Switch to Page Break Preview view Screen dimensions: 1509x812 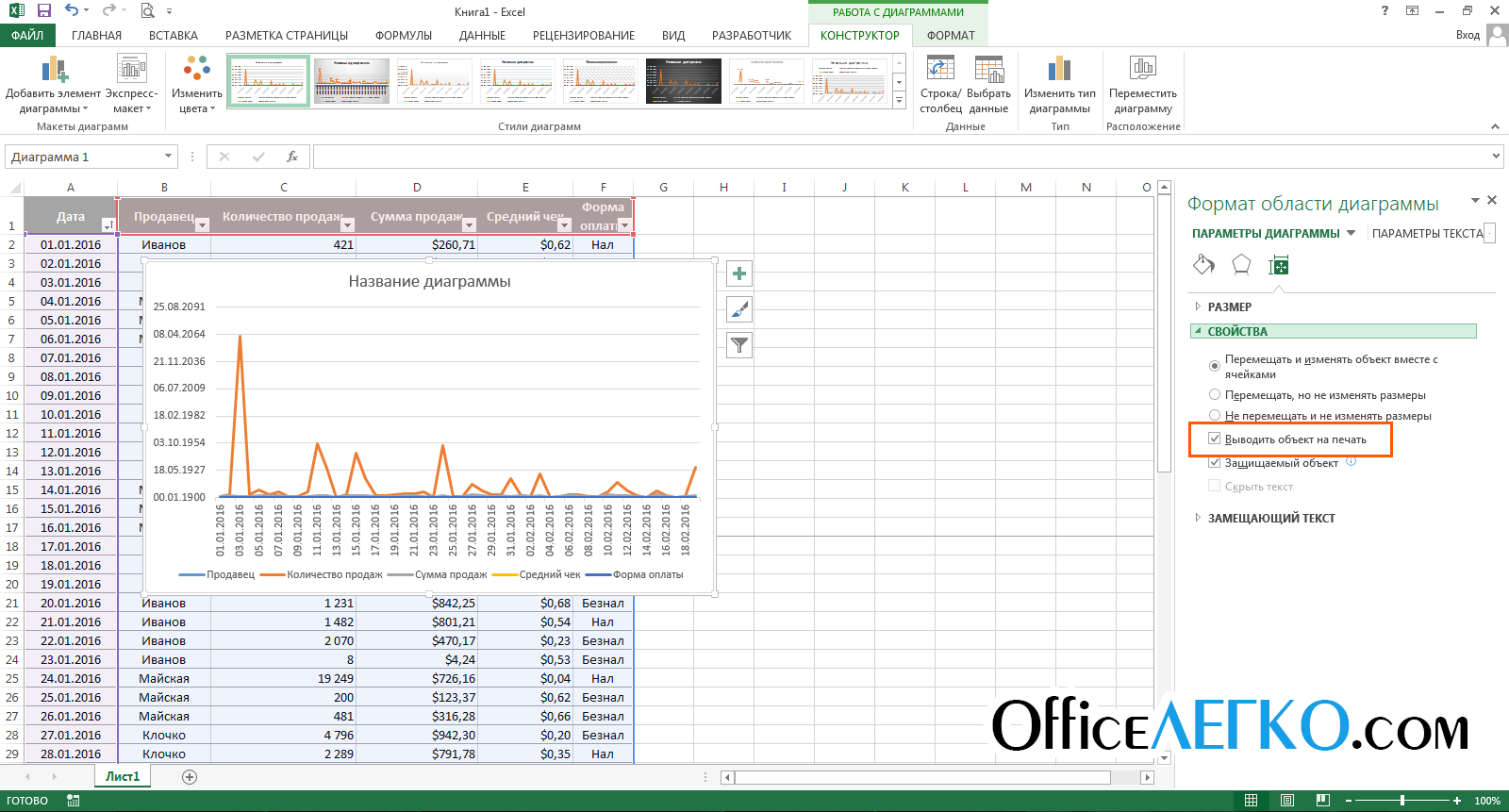pyautogui.click(x=1323, y=801)
